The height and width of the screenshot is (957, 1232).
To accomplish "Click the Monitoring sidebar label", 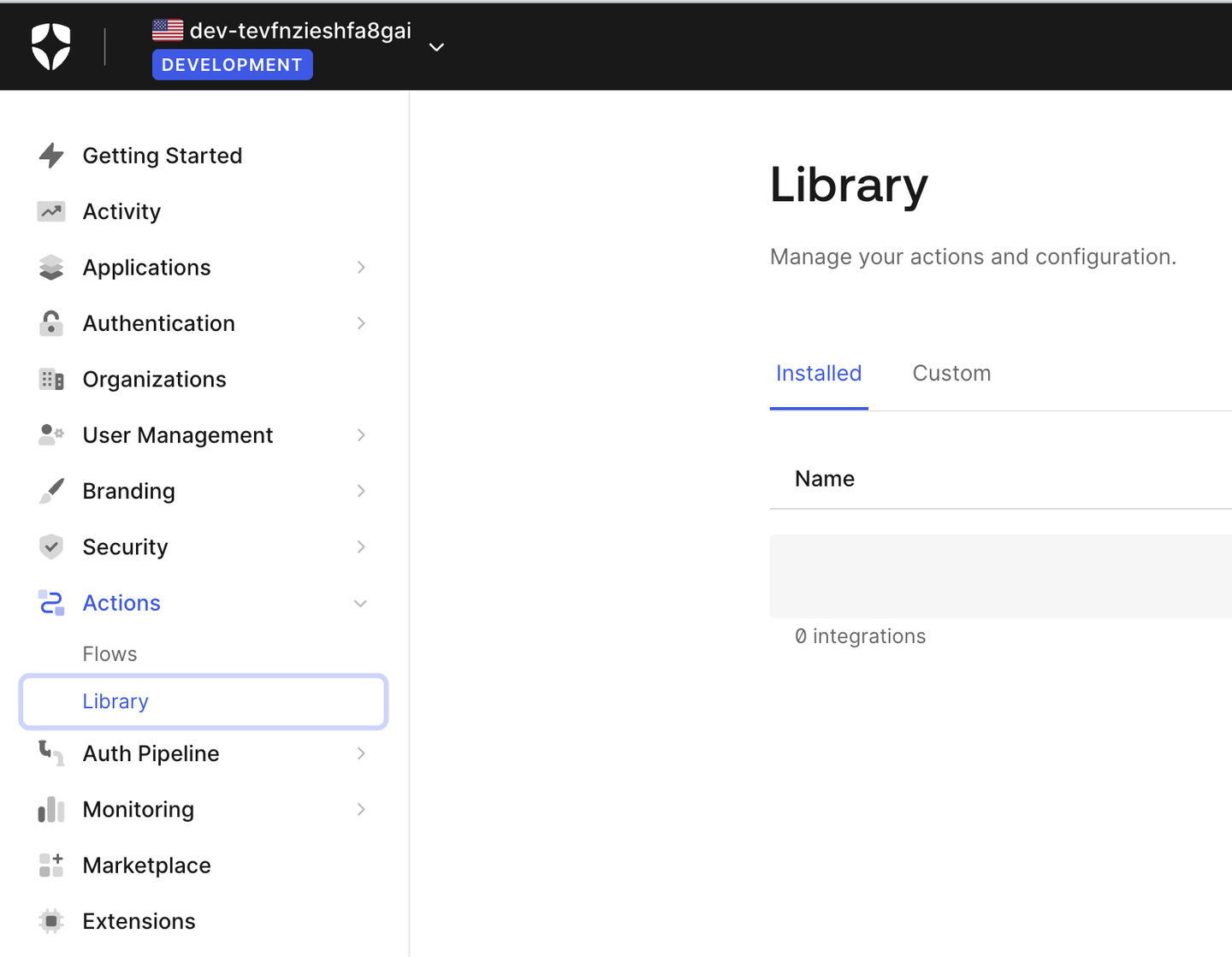I will (x=138, y=809).
